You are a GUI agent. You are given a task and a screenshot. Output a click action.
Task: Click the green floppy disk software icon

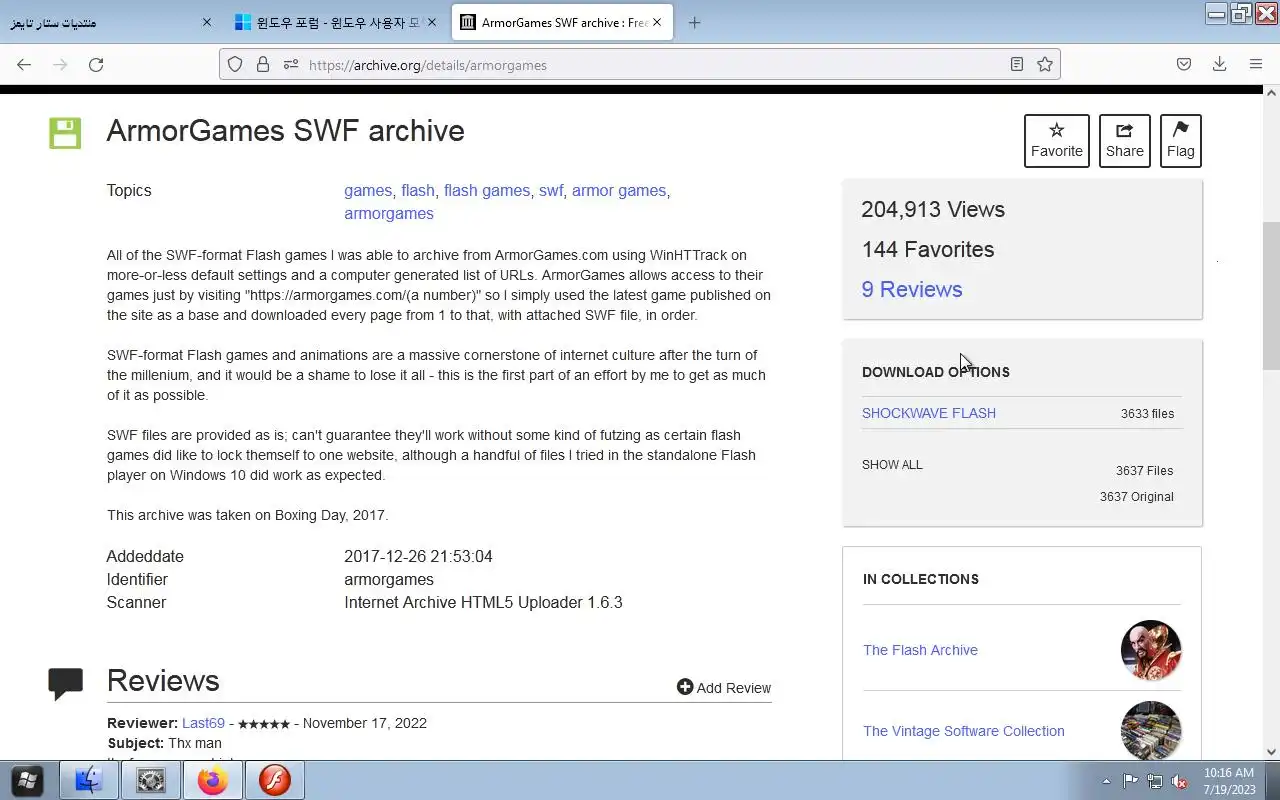pyautogui.click(x=65, y=133)
